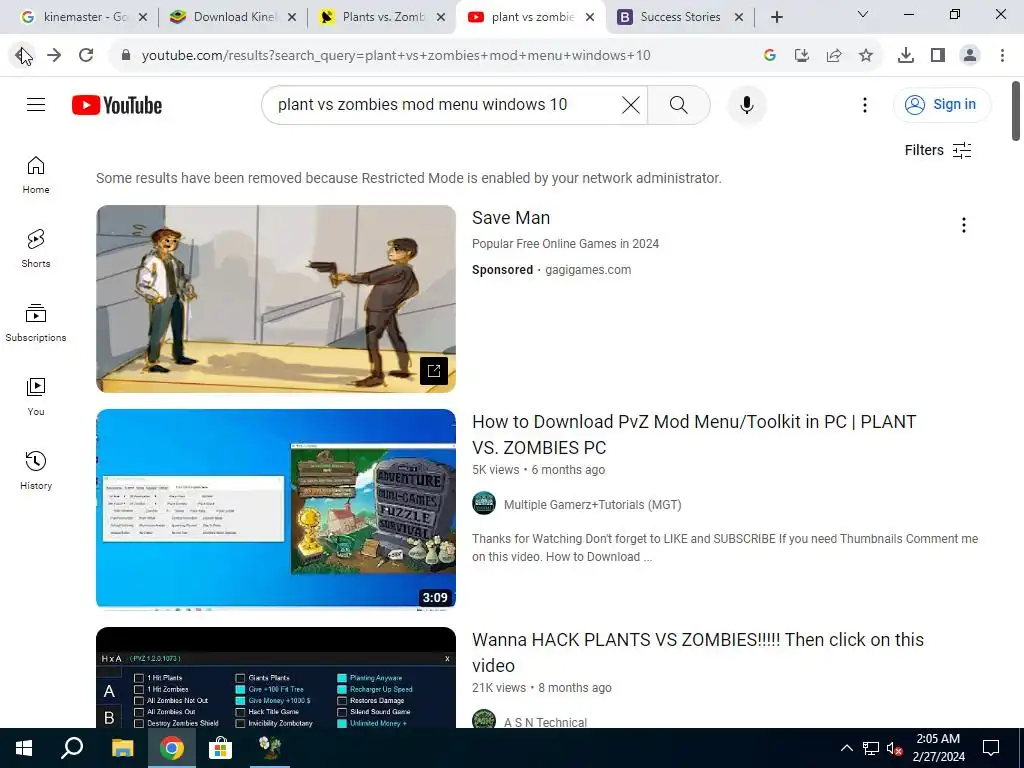Open Home in YouTube sidebar
The height and width of the screenshot is (768, 1024).
coord(36,175)
